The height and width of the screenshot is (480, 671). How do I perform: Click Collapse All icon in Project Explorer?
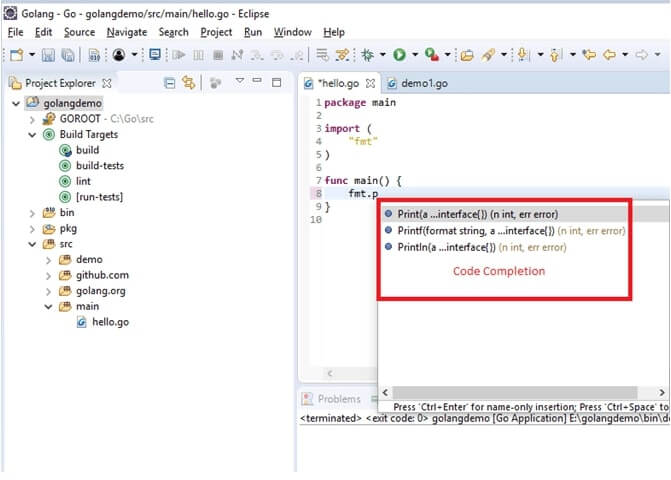[x=169, y=83]
